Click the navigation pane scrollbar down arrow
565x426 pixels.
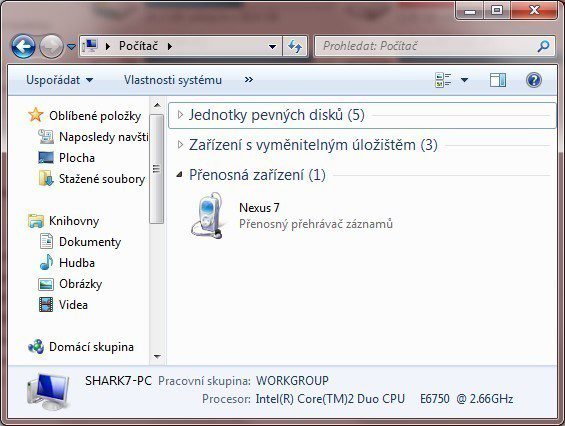click(x=157, y=356)
